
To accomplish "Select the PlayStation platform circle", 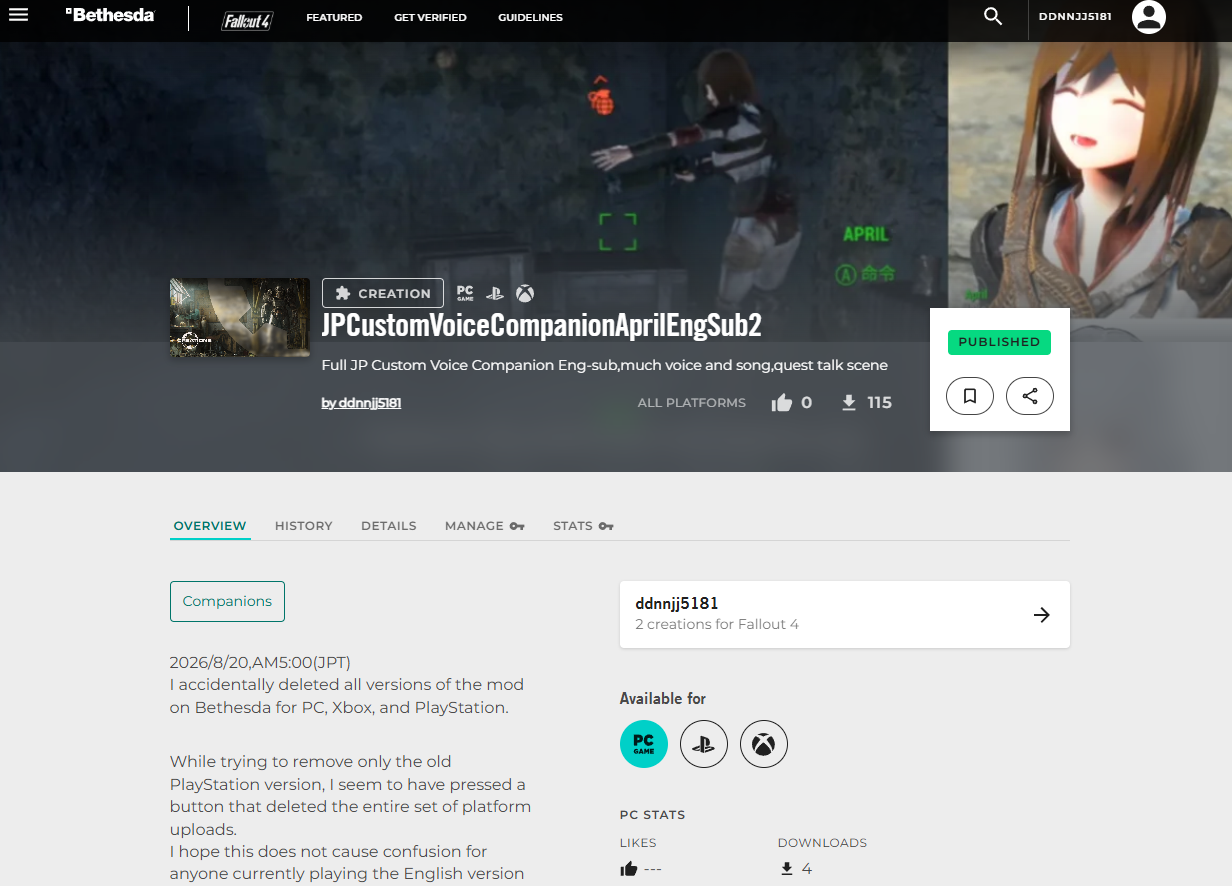I will (704, 744).
